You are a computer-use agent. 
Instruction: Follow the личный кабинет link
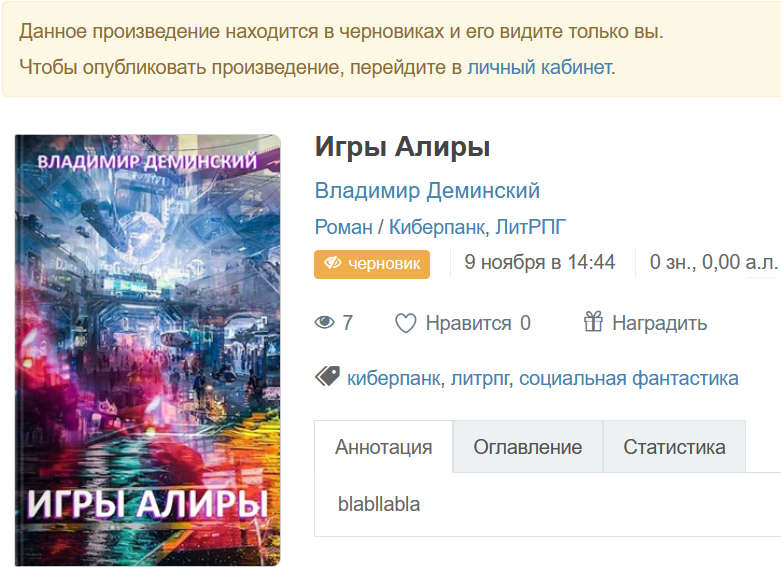[x=539, y=67]
